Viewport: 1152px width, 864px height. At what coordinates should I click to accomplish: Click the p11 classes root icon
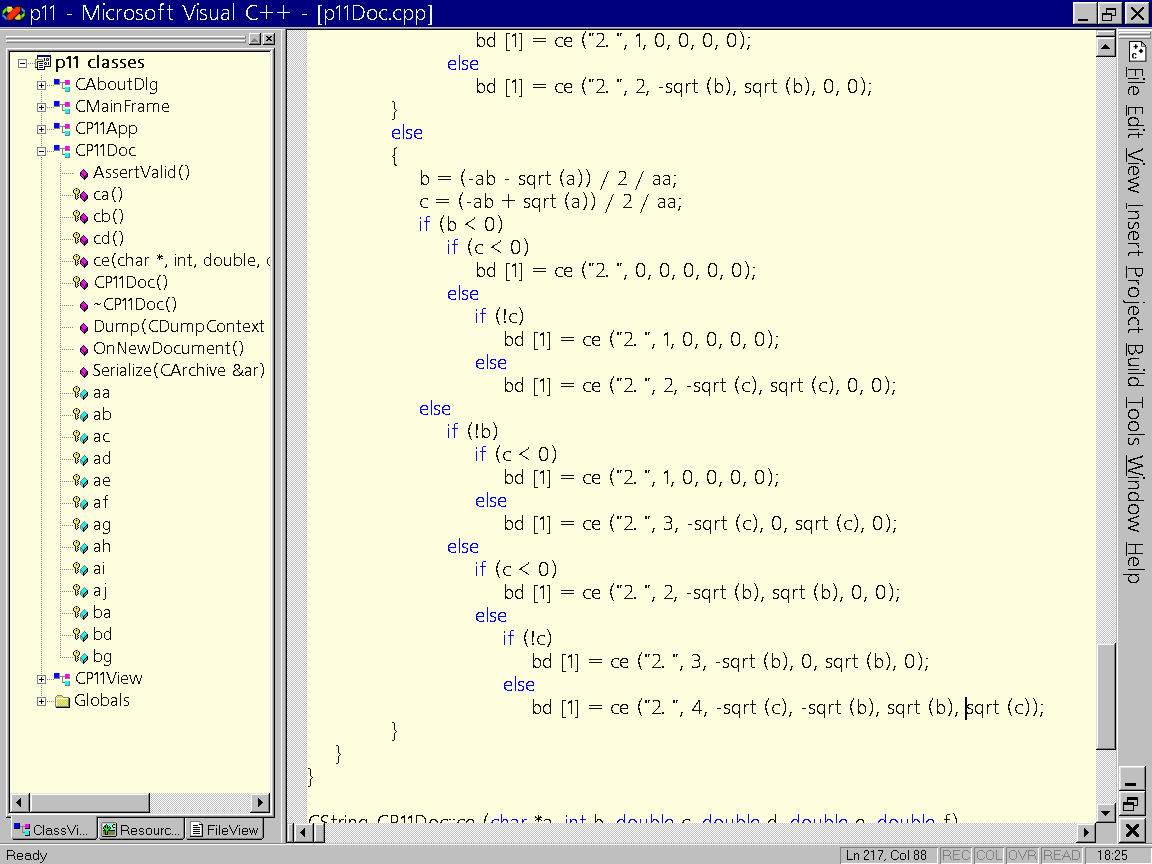pos(43,63)
